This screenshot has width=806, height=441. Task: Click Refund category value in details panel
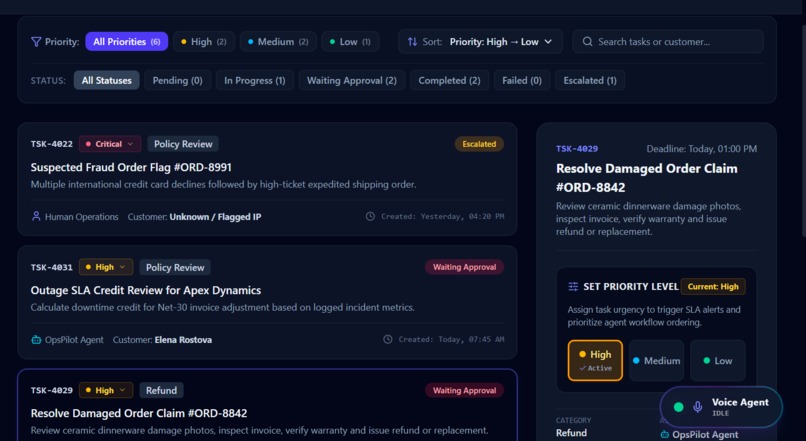(571, 433)
